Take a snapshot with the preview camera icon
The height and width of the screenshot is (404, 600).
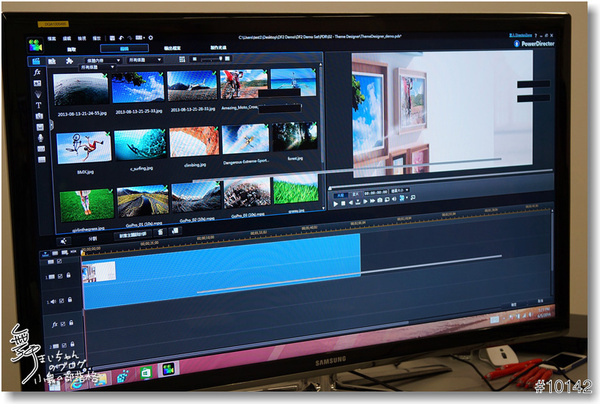coord(380,200)
